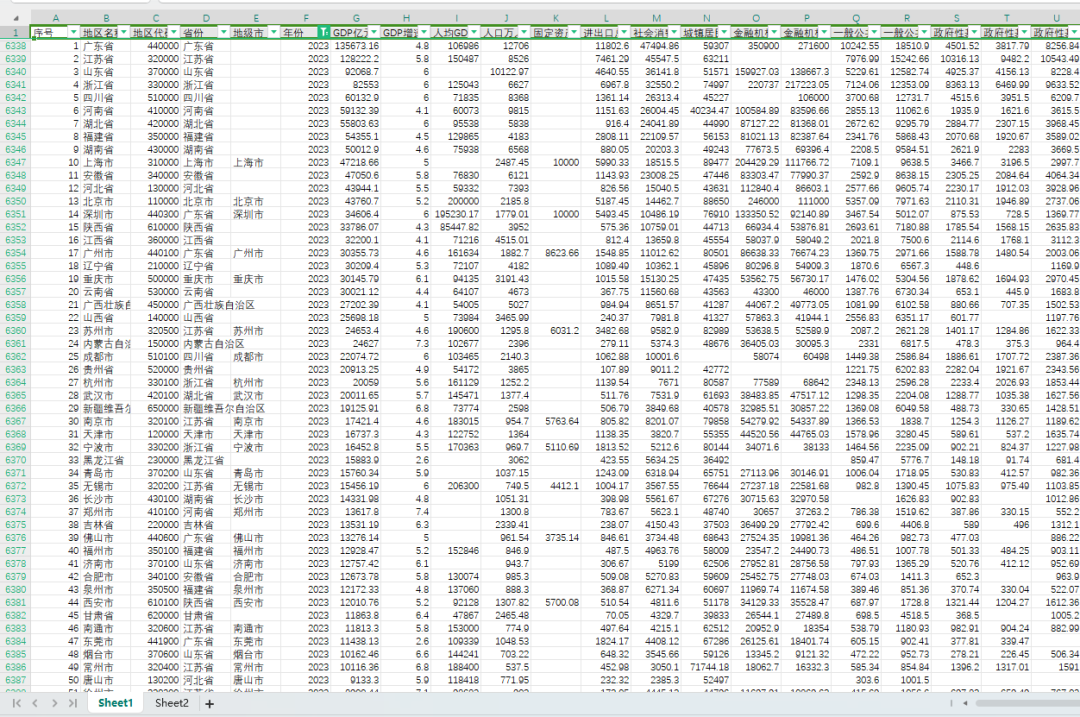Select row header 1
Viewport: 1080px width, 717px height.
click(x=15, y=32)
